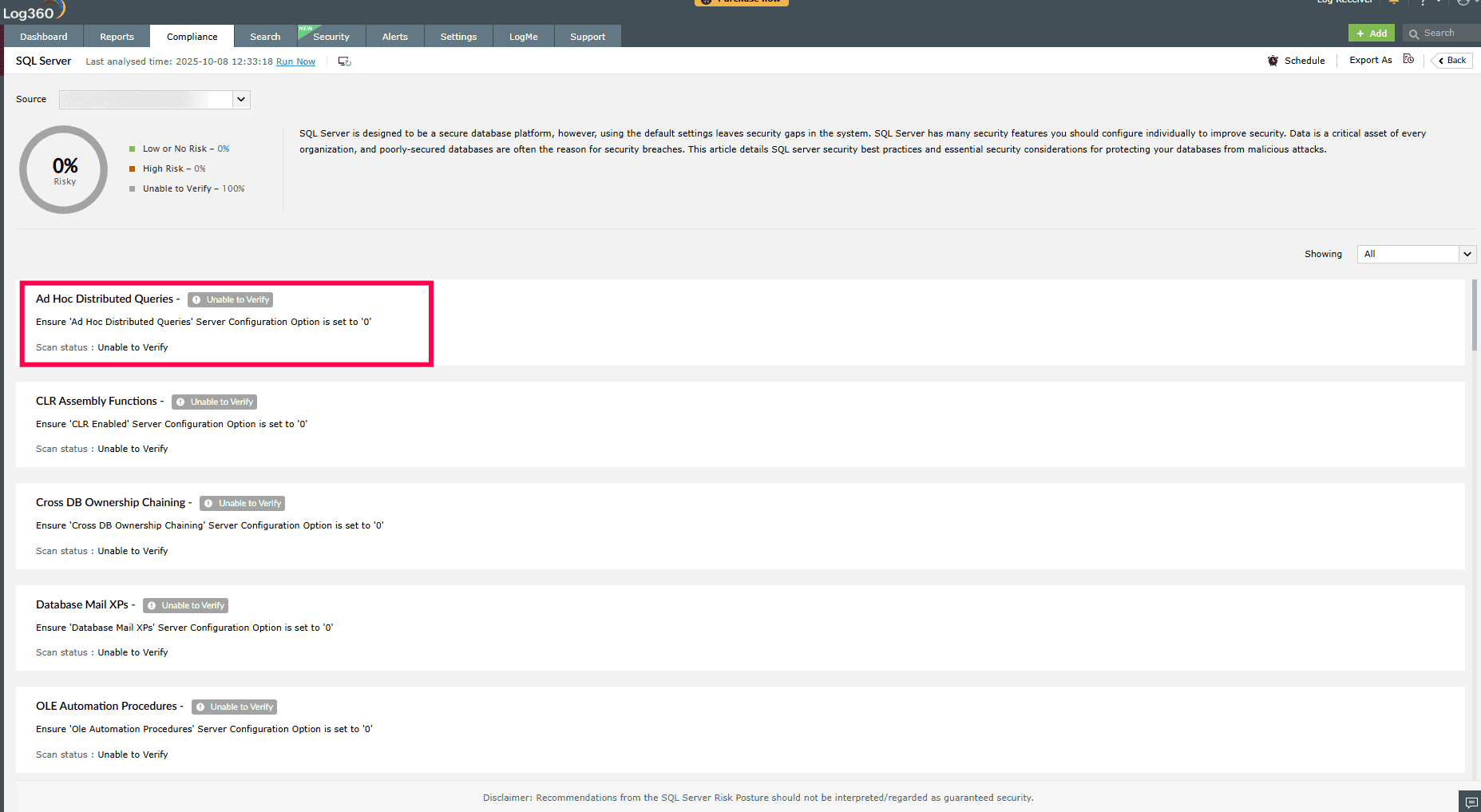Image resolution: width=1481 pixels, height=812 pixels.
Task: Open the feedback chat icon bottom right
Action: click(1470, 800)
